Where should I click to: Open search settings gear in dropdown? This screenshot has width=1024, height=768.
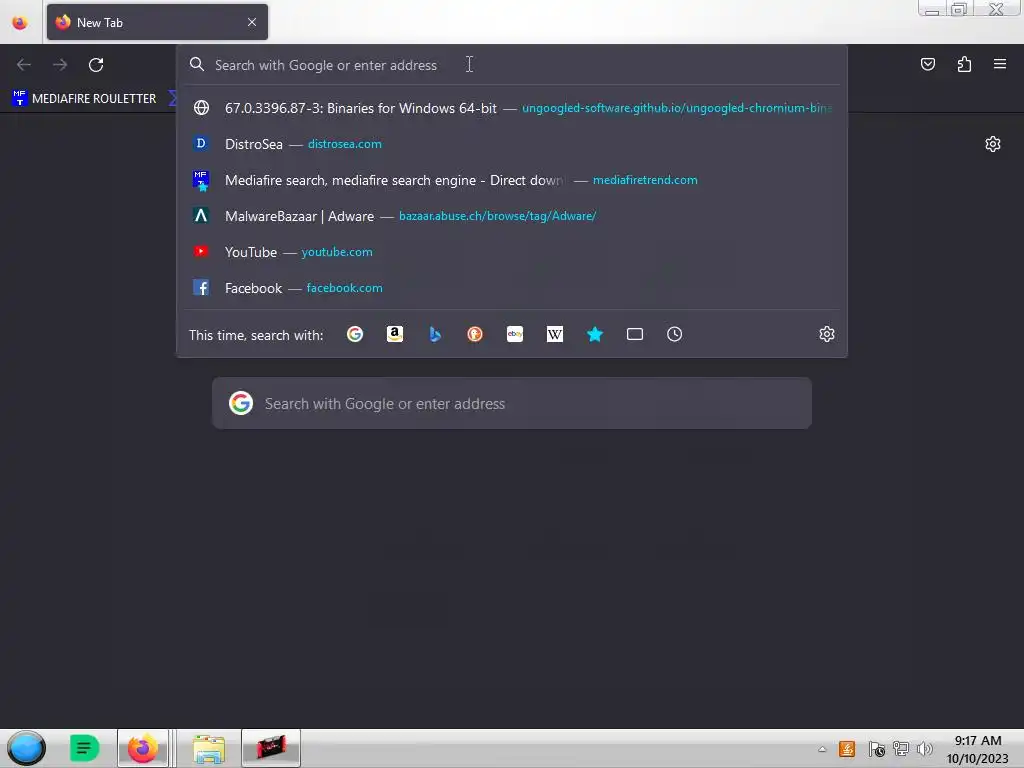(827, 334)
